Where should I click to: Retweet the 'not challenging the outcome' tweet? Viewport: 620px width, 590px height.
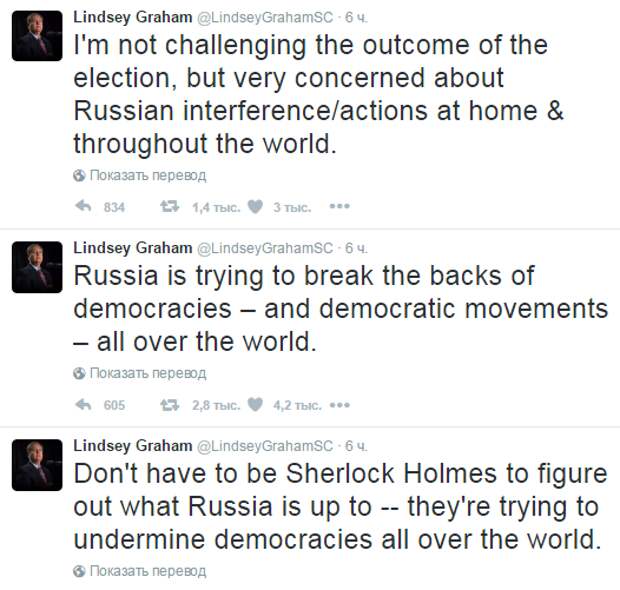[169, 206]
